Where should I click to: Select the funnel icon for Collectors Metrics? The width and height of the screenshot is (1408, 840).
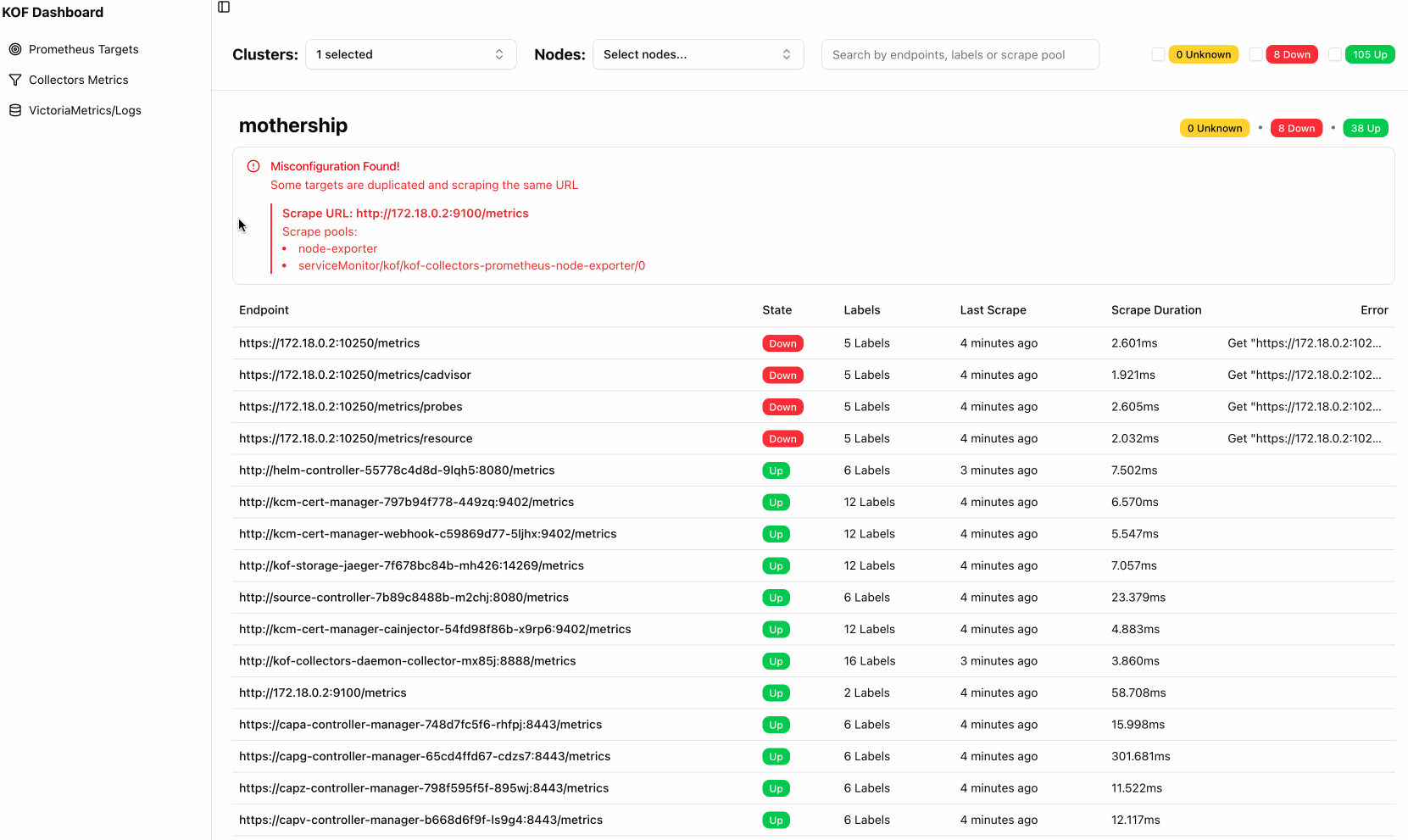pos(14,79)
